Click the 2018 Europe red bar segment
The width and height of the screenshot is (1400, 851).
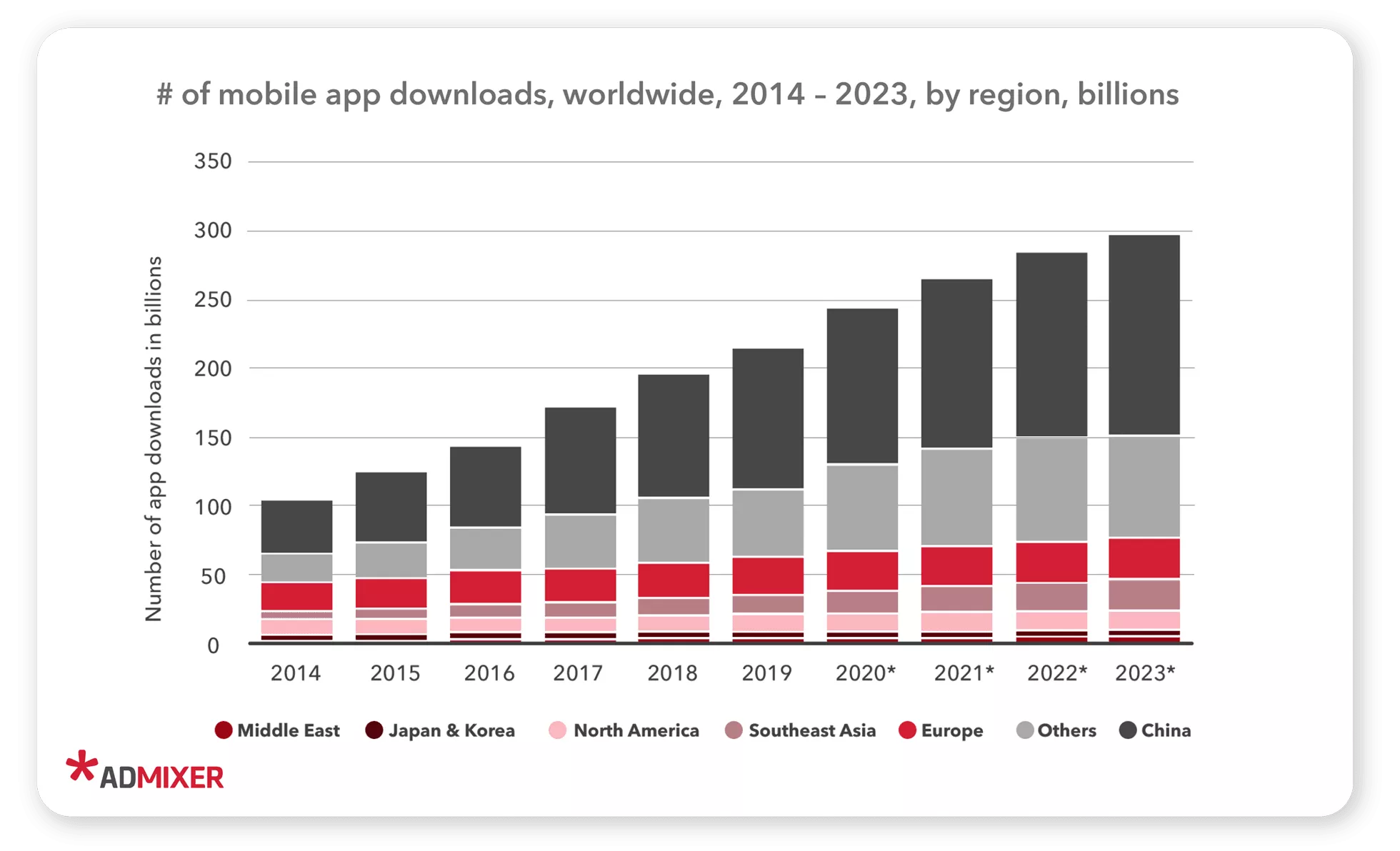pyautogui.click(x=673, y=580)
